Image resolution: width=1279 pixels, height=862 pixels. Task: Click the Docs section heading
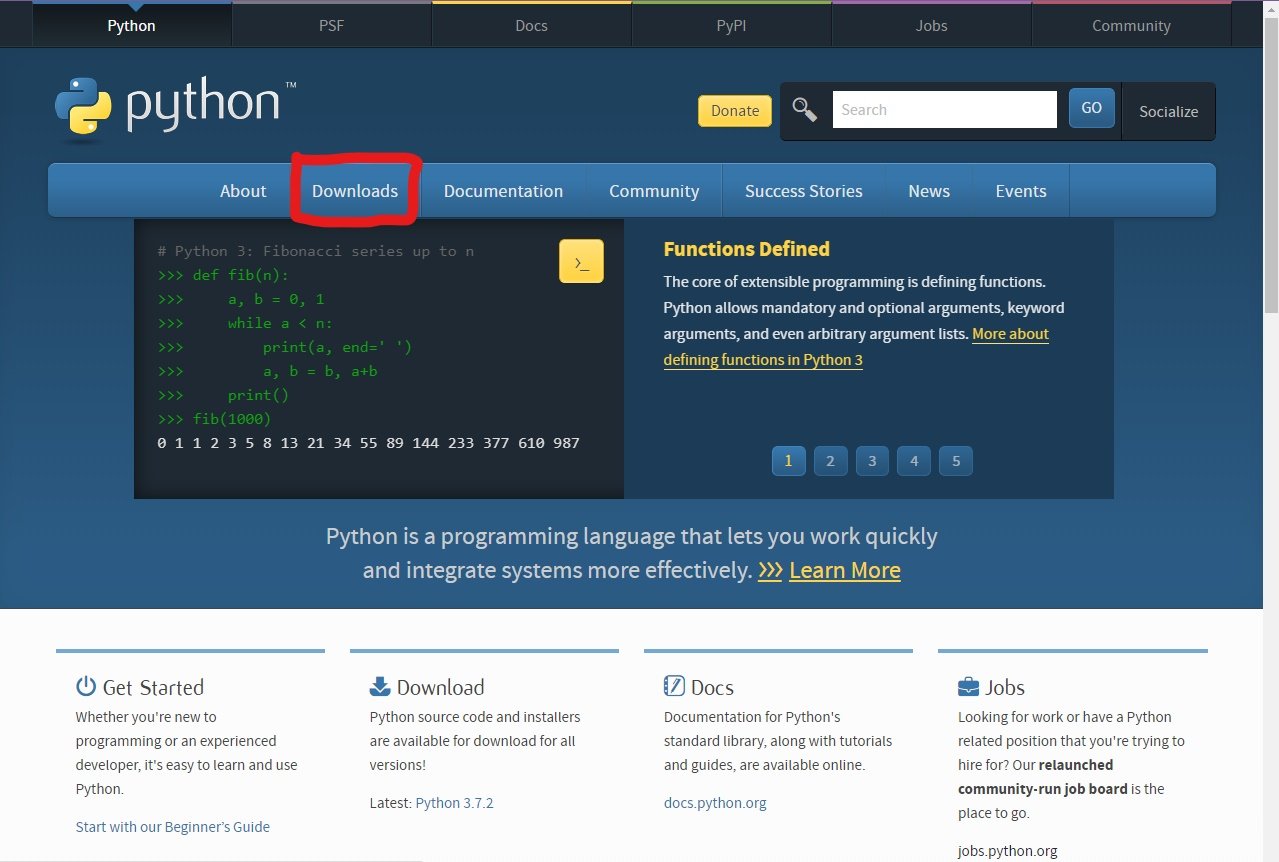(712, 687)
